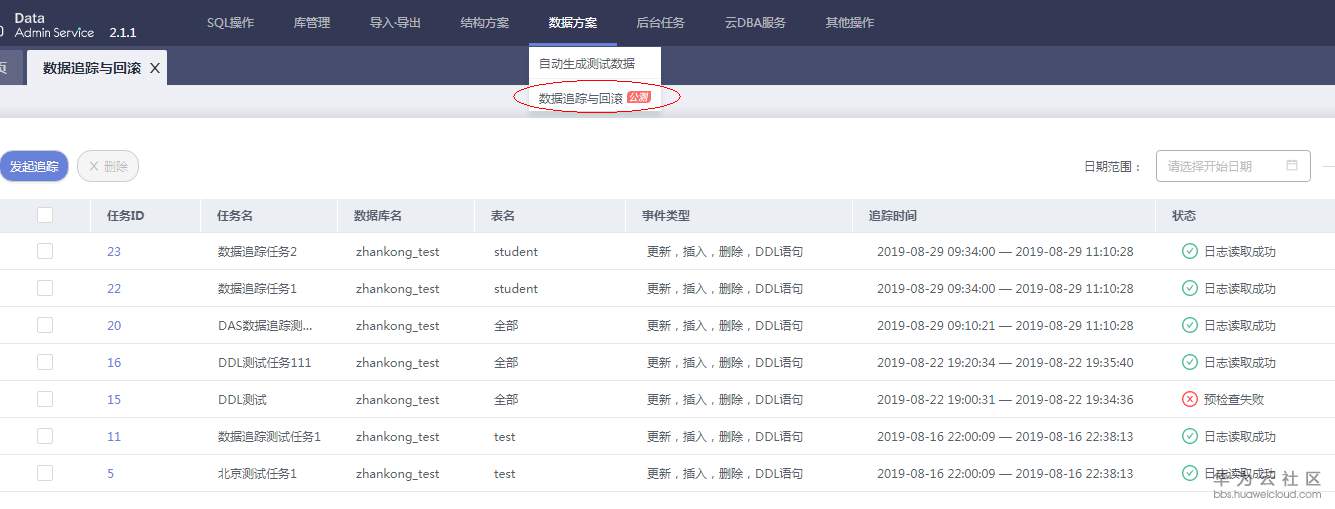
Task: Open task ID 11 link
Action: (x=114, y=437)
